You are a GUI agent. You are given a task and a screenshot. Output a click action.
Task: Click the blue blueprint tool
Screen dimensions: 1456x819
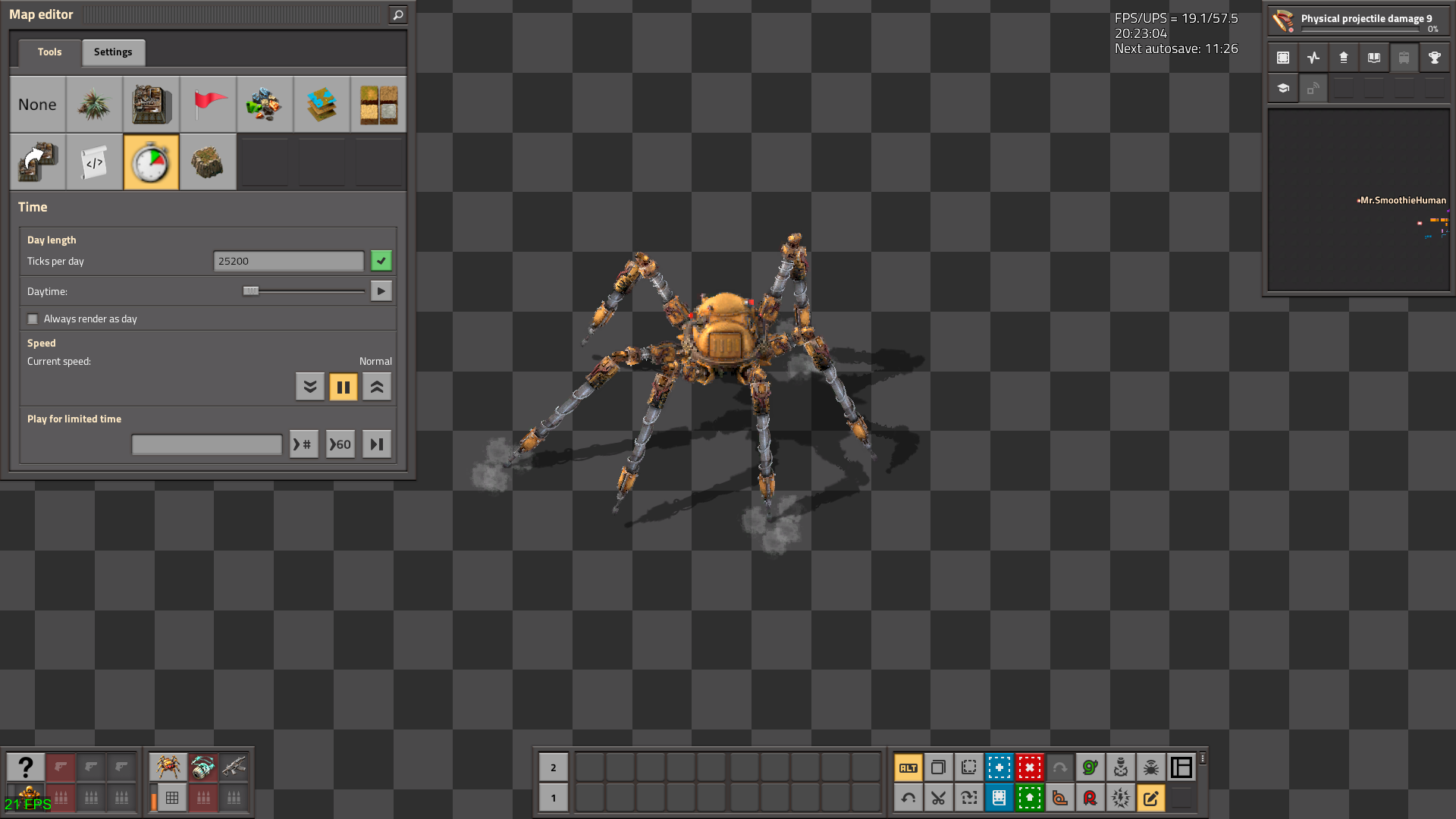(999, 767)
